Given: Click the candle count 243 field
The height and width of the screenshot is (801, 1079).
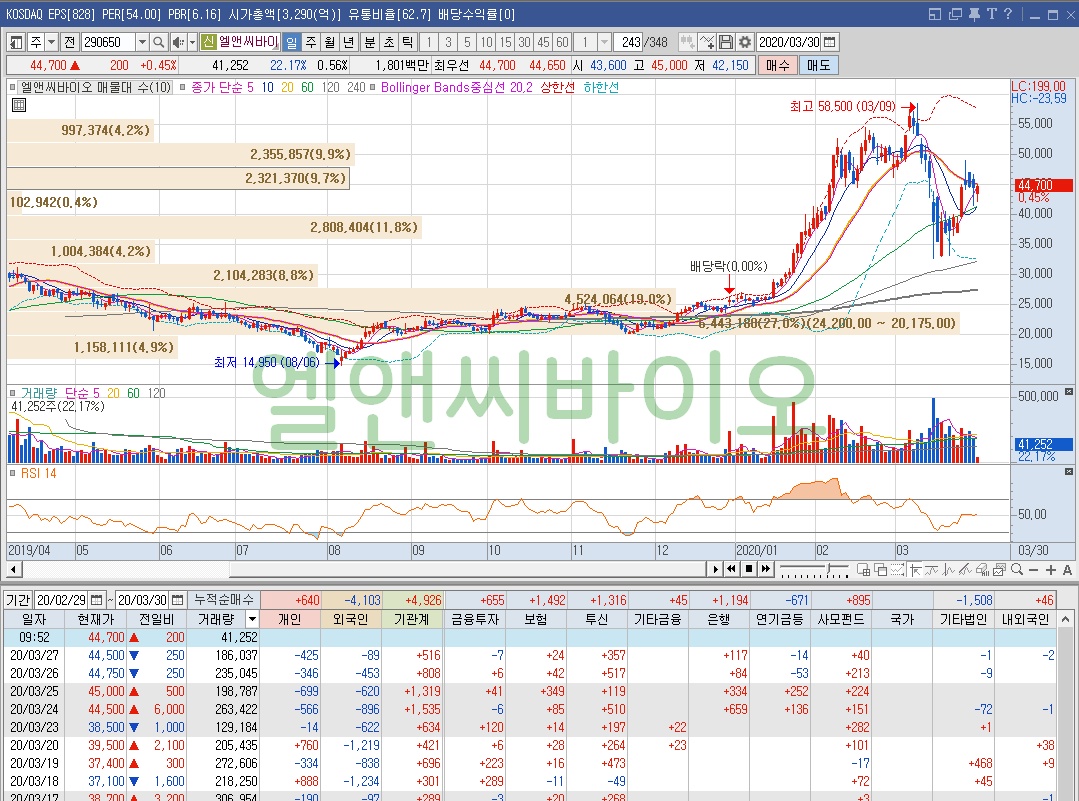Looking at the screenshot, I should [629, 43].
